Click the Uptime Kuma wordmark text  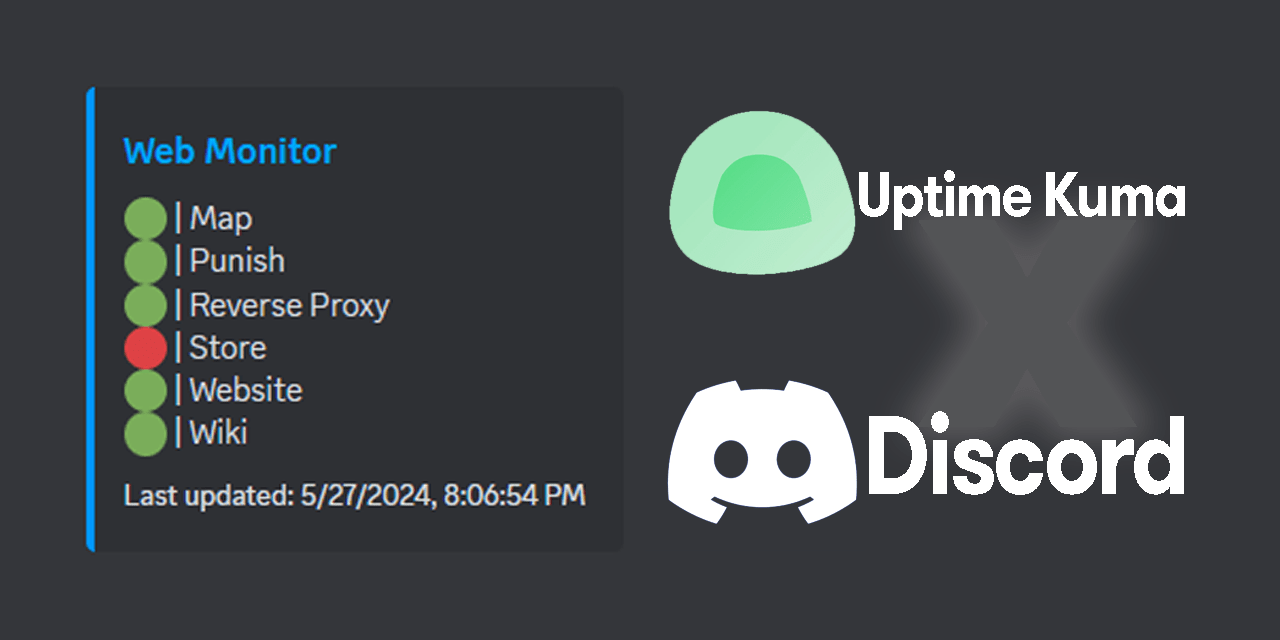click(x=1021, y=196)
